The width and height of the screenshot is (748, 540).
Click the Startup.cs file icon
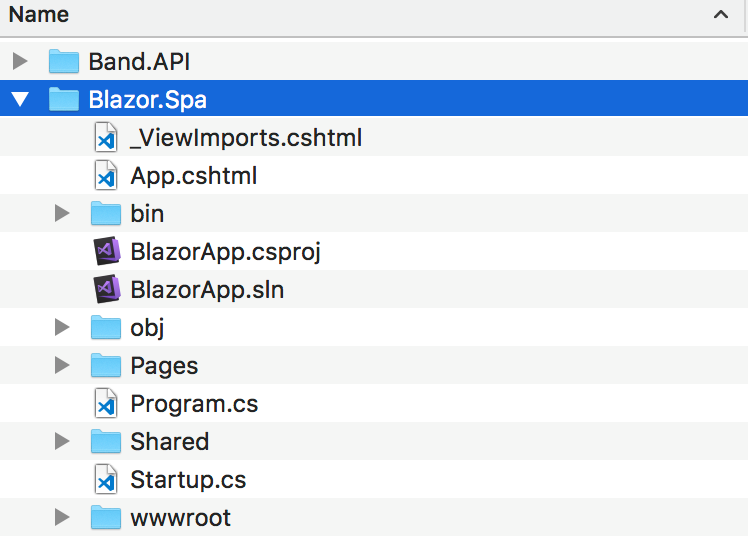point(106,479)
